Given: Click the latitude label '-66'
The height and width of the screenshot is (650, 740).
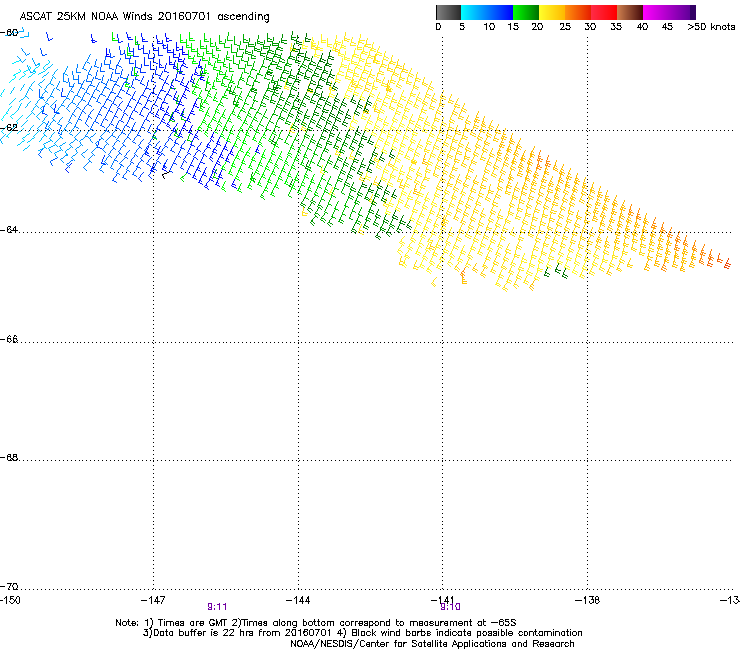Looking at the screenshot, I should 9,339.
